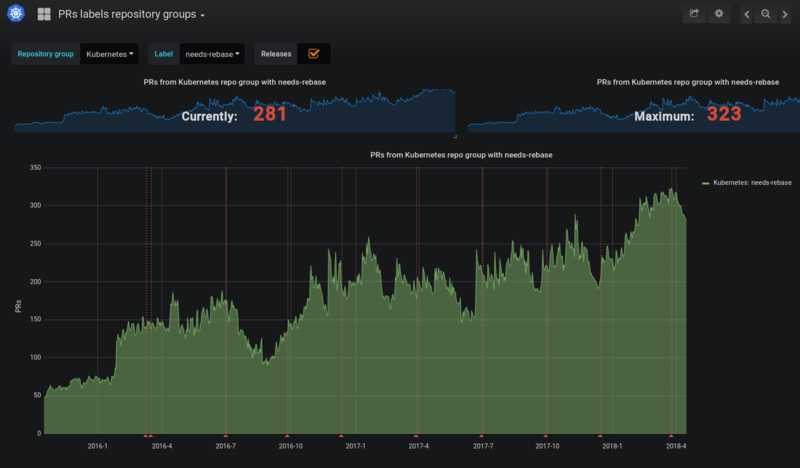Click the Releases variable label

click(x=276, y=54)
